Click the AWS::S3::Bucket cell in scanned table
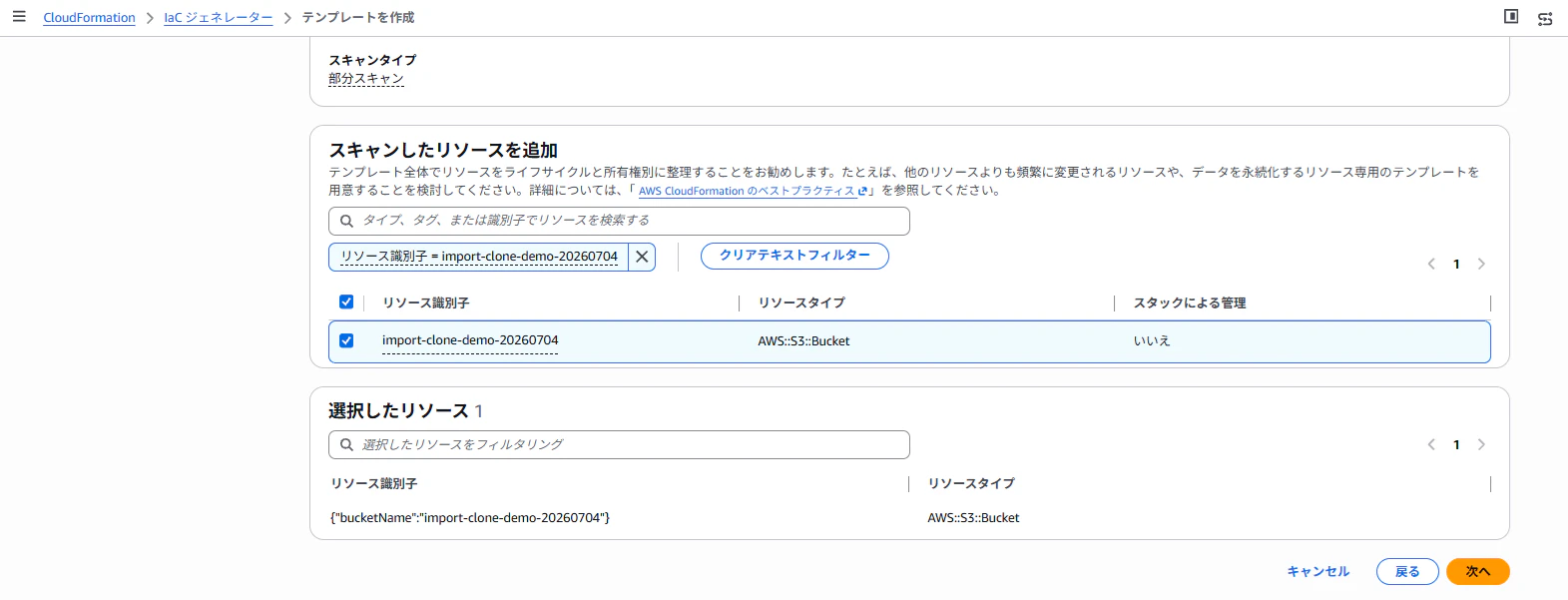The height and width of the screenshot is (600, 1568). point(803,341)
